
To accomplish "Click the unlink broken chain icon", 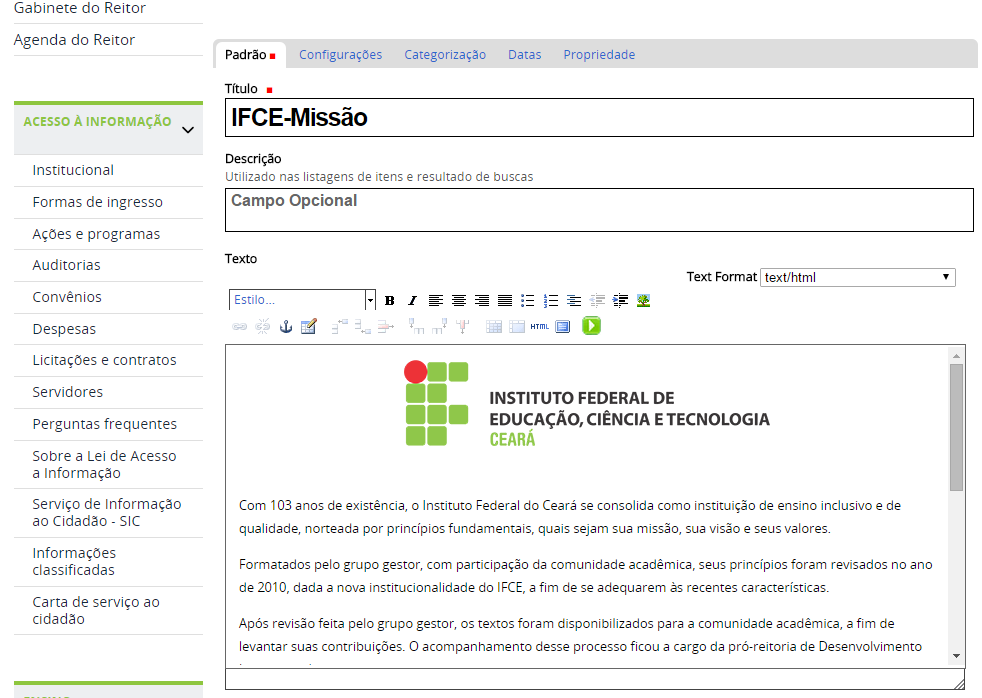I will (x=262, y=326).
